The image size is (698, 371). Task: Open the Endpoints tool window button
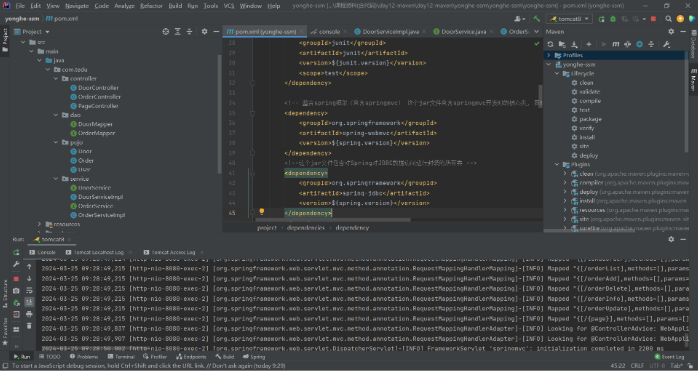click(x=191, y=357)
